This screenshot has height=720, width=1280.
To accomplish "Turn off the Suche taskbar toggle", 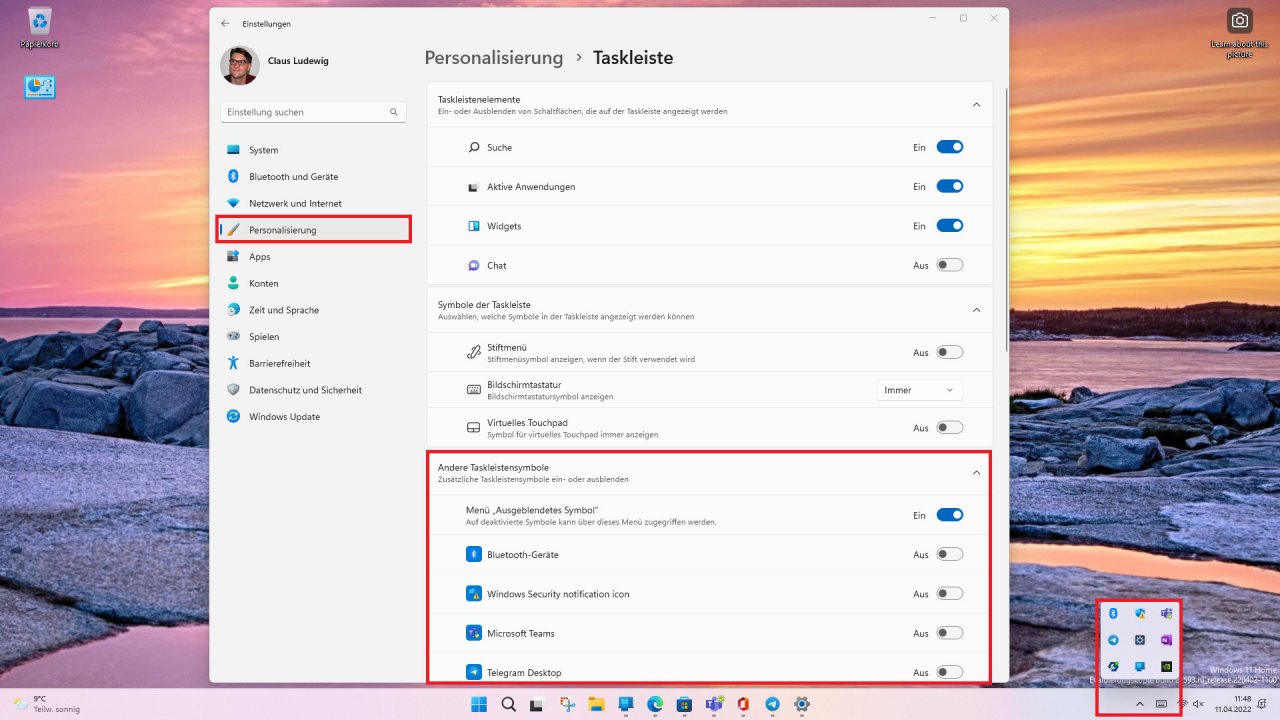I will [x=949, y=147].
